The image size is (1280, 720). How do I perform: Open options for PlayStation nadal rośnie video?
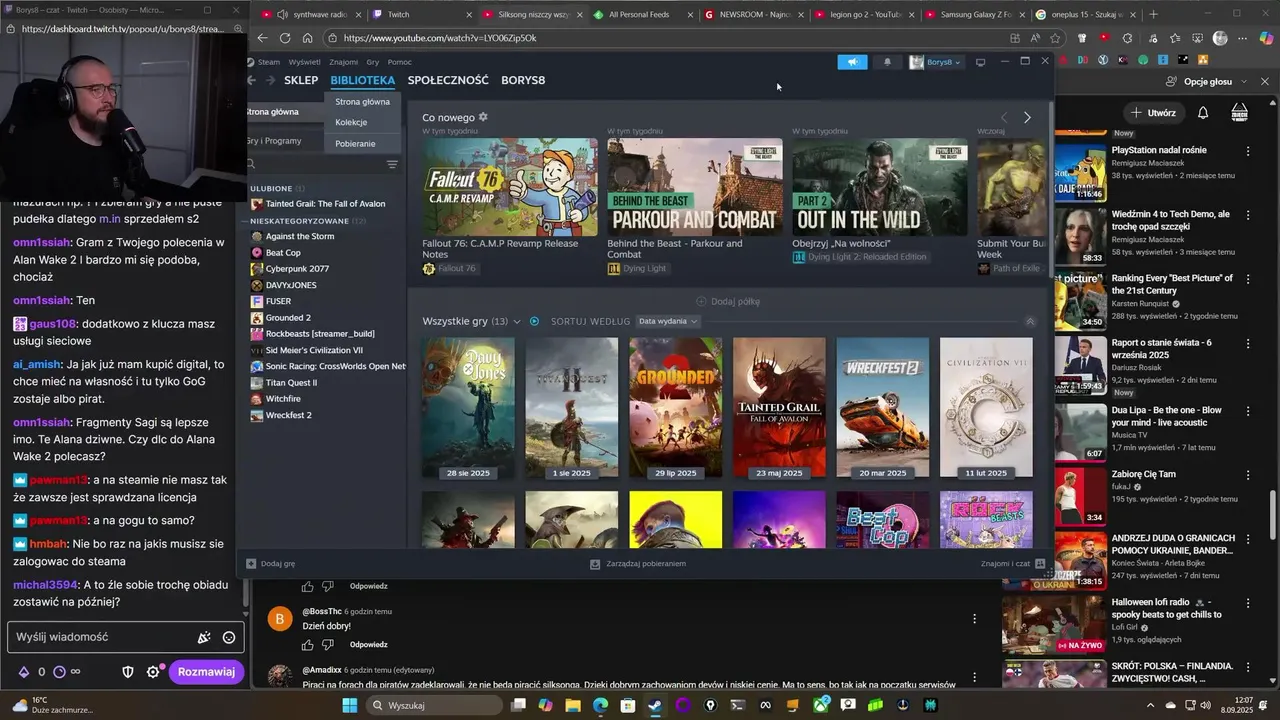pyautogui.click(x=1248, y=151)
